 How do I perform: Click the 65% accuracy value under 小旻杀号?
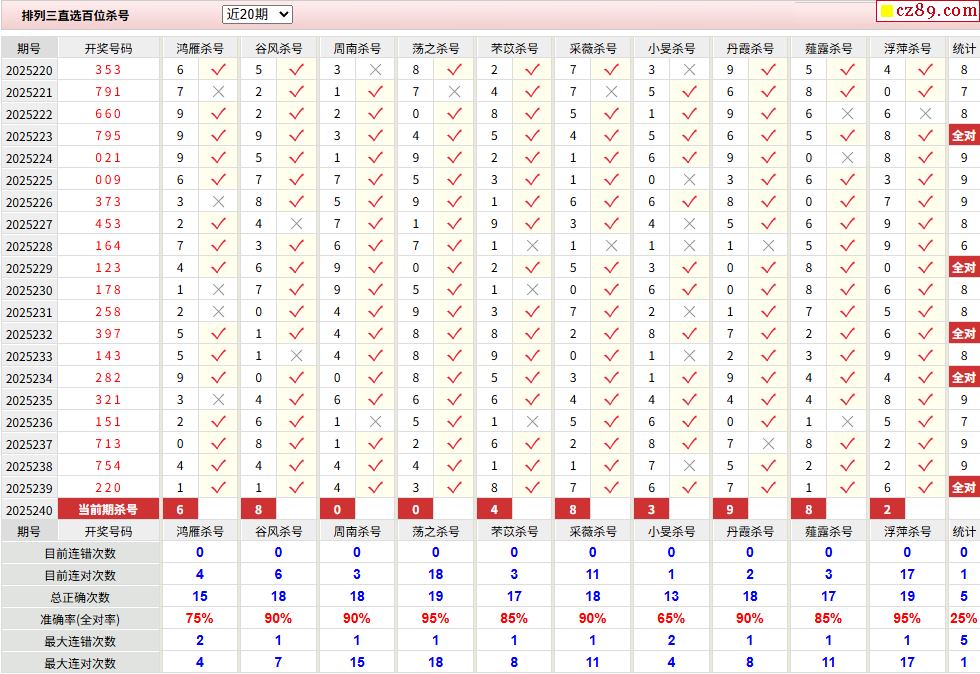pos(671,618)
